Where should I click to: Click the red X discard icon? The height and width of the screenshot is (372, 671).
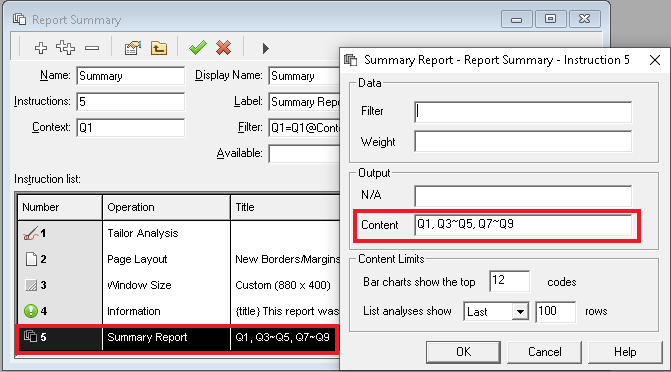pos(223,48)
